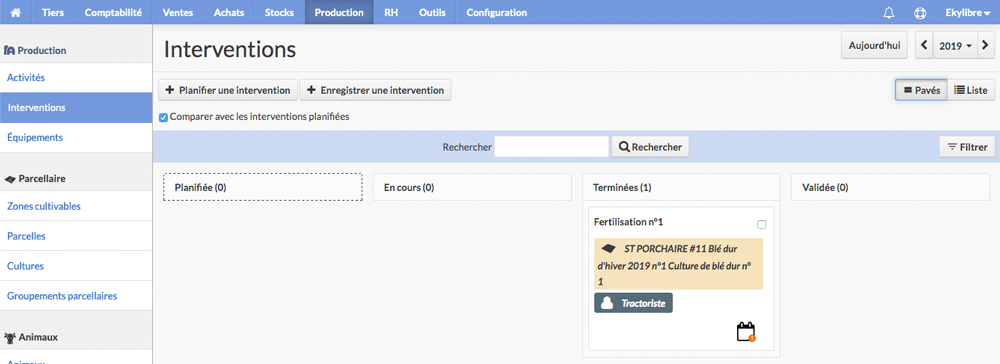Switch to Liste view
This screenshot has height=364, width=1000.
pos(971,91)
